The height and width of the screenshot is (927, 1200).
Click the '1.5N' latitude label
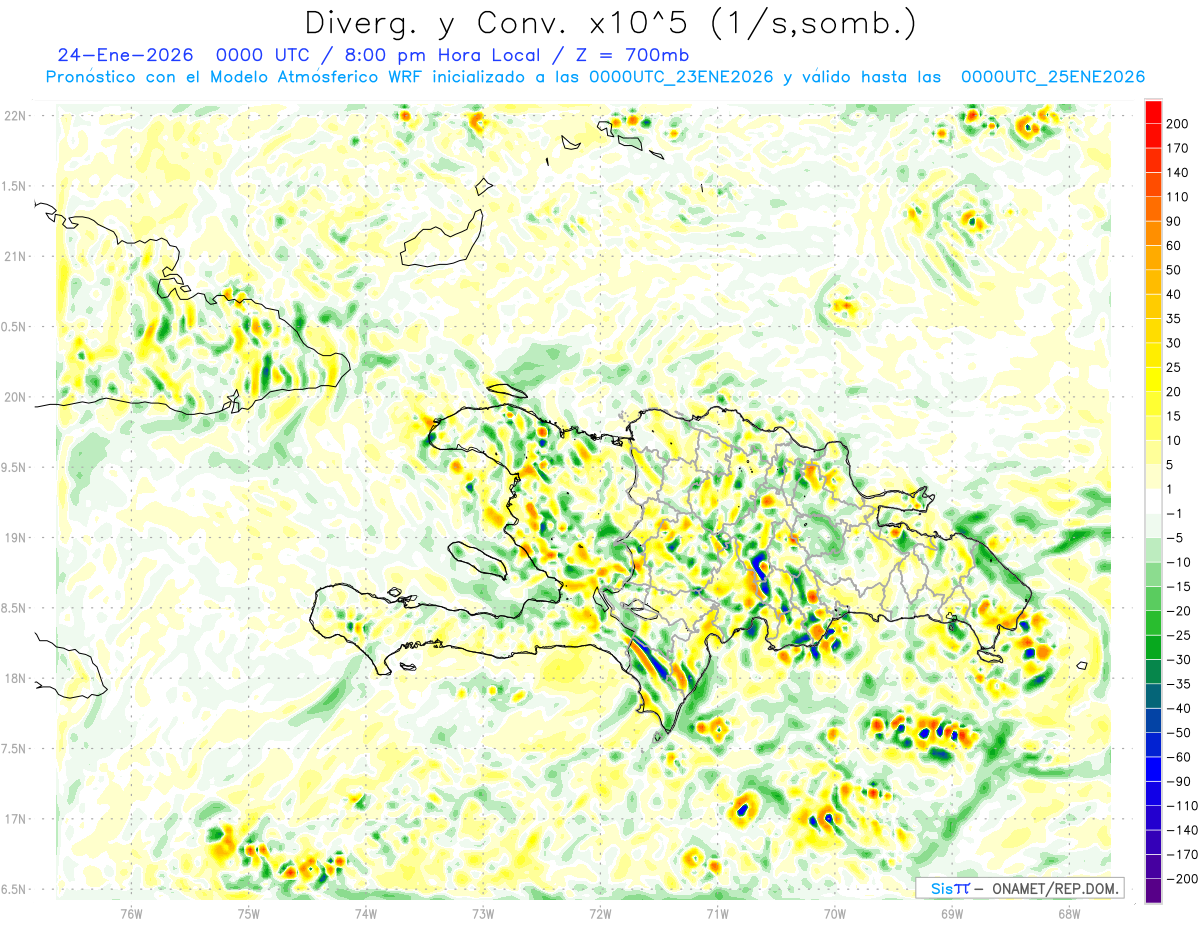[x=14, y=186]
